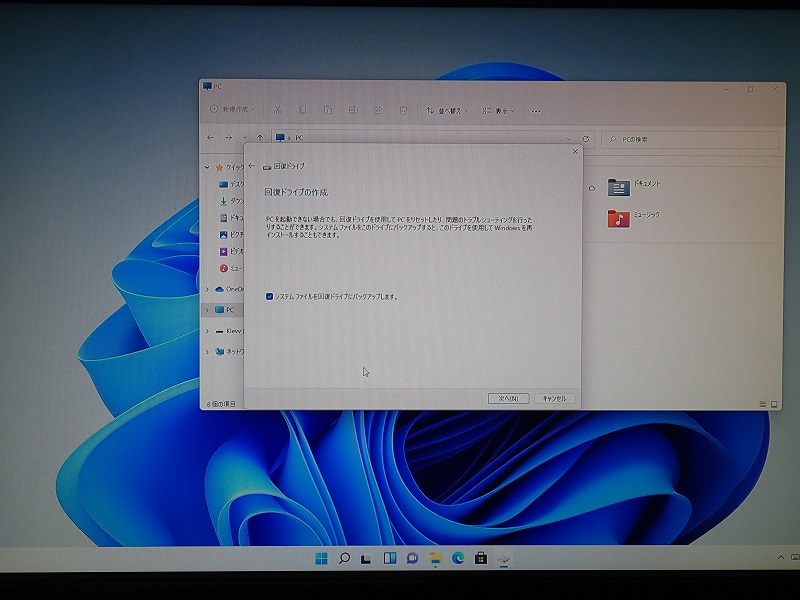Open taskbar Search

click(x=344, y=559)
